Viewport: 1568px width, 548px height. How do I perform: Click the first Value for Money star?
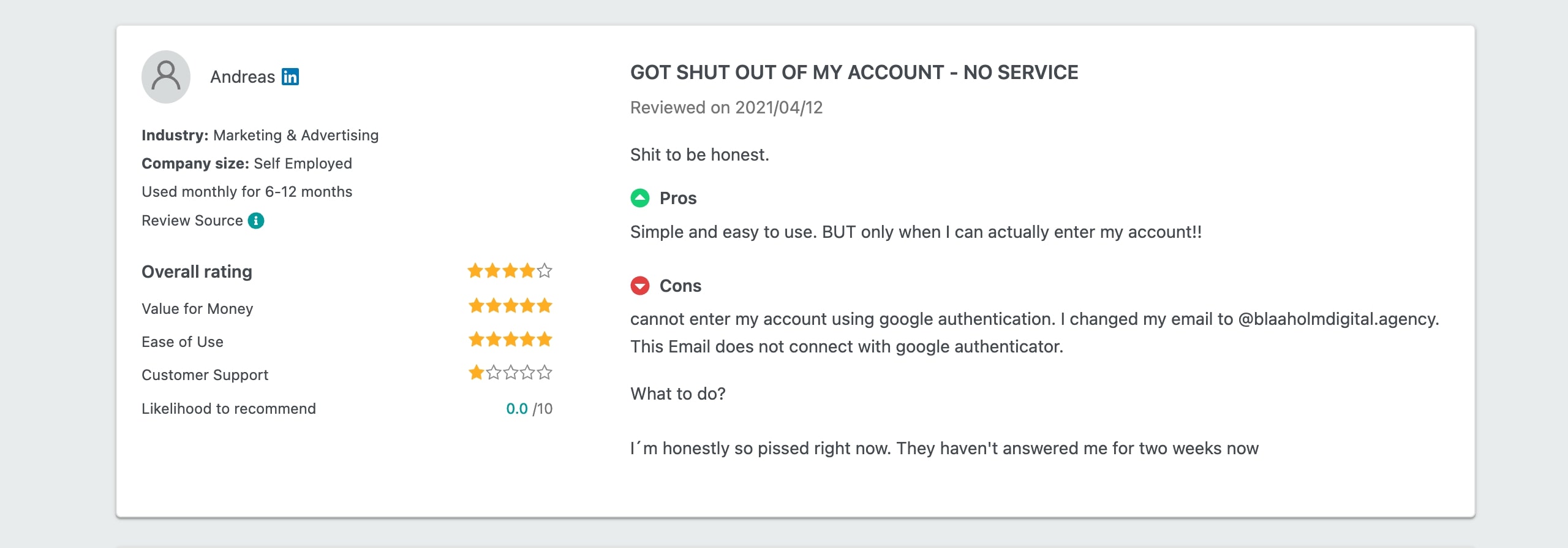coord(475,305)
